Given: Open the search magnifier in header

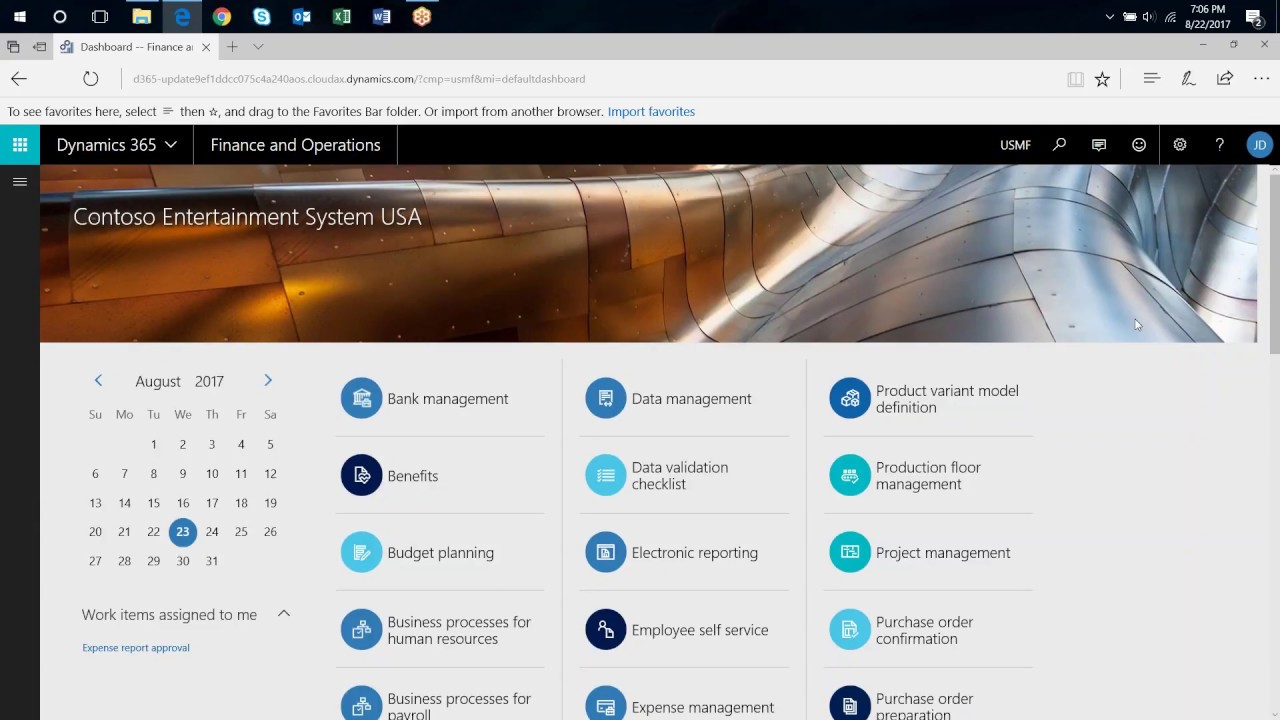Looking at the screenshot, I should (x=1059, y=145).
